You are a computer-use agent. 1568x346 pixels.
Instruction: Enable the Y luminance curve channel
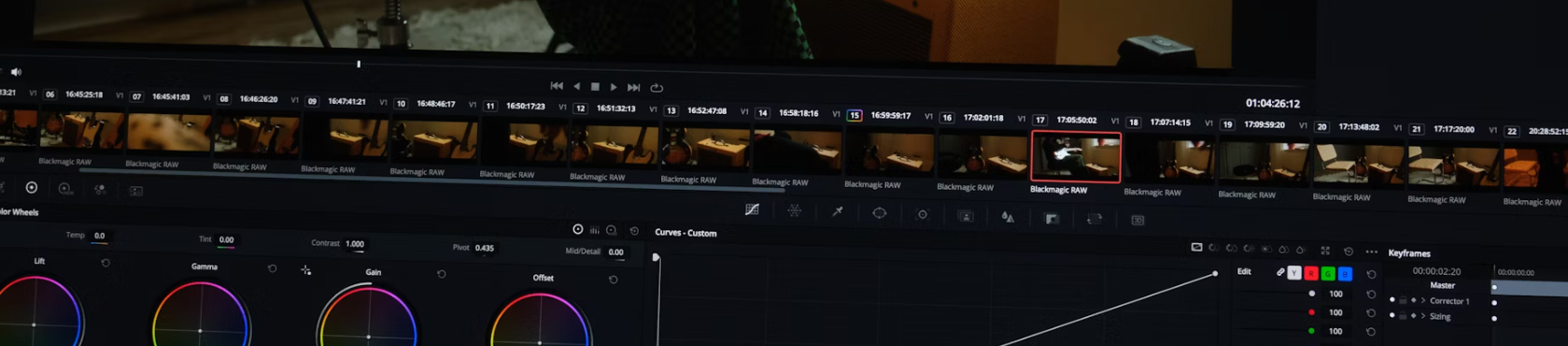coord(1294,273)
